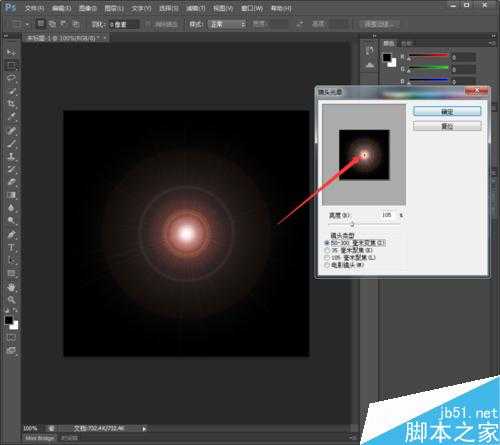500x445 pixels.
Task: Open the status bar info arrow
Action: click(144, 429)
